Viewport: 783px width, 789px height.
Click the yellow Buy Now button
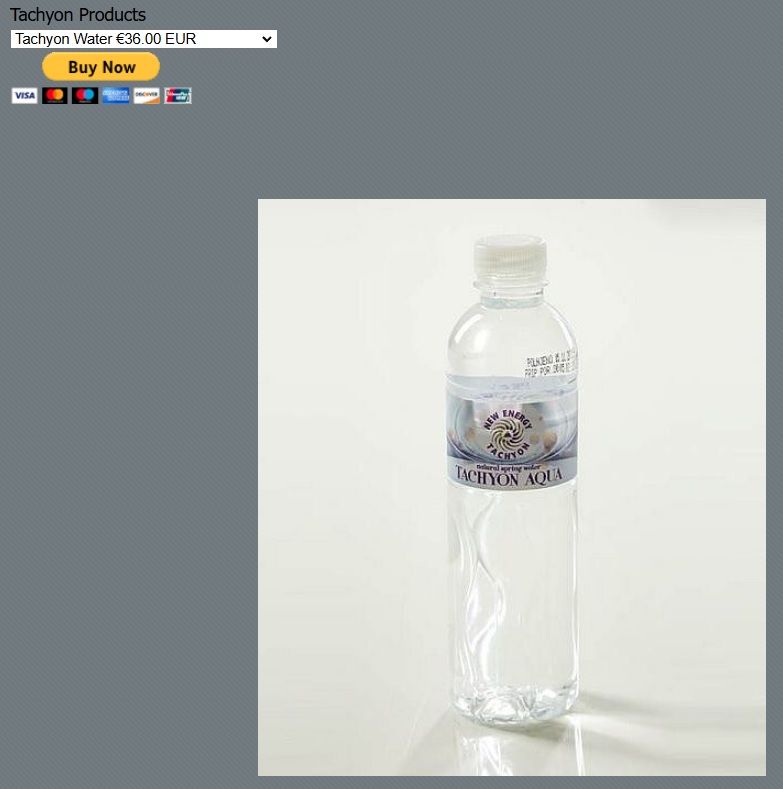click(101, 67)
